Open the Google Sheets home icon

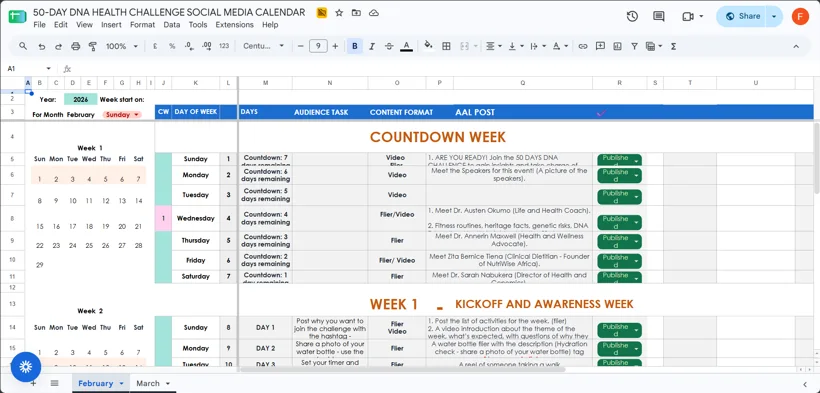click(17, 16)
